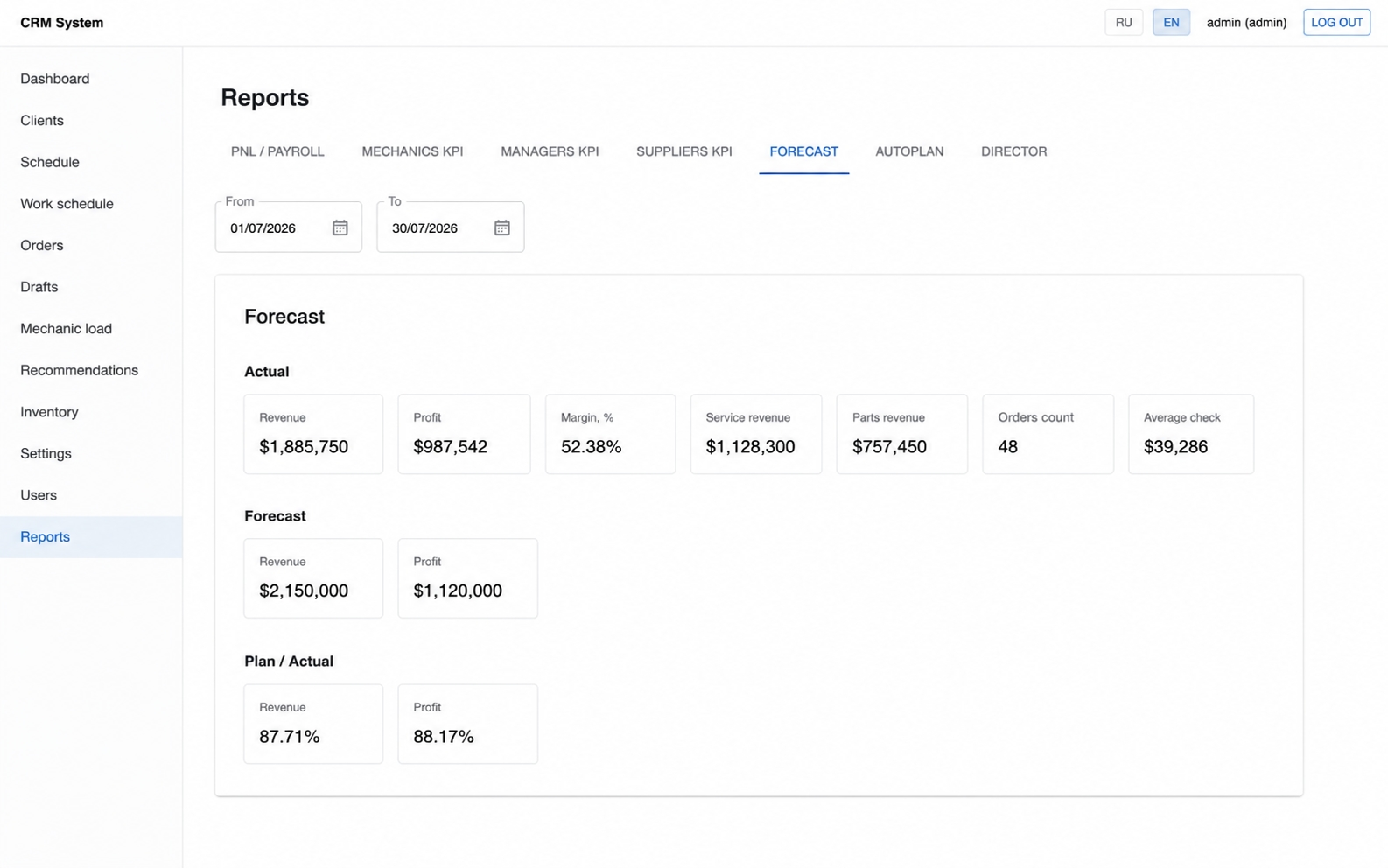Click Plan / Actual Profit value 88.17%
Screen dimensions: 1388x868
point(444,737)
